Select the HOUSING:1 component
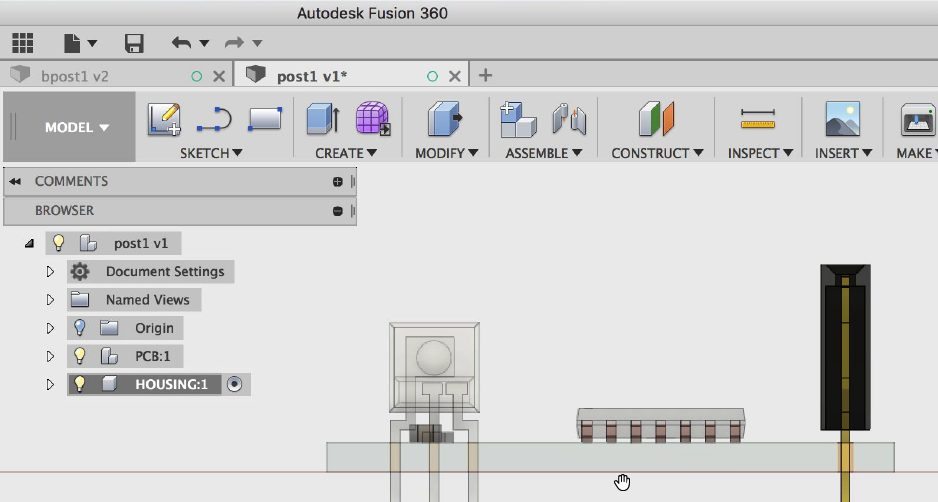Image resolution: width=938 pixels, height=502 pixels. point(171,384)
